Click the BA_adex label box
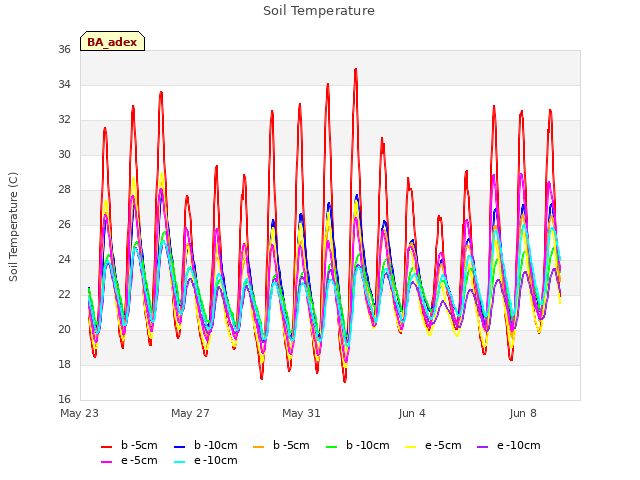Image resolution: width=640 pixels, height=480 pixels. [112, 41]
